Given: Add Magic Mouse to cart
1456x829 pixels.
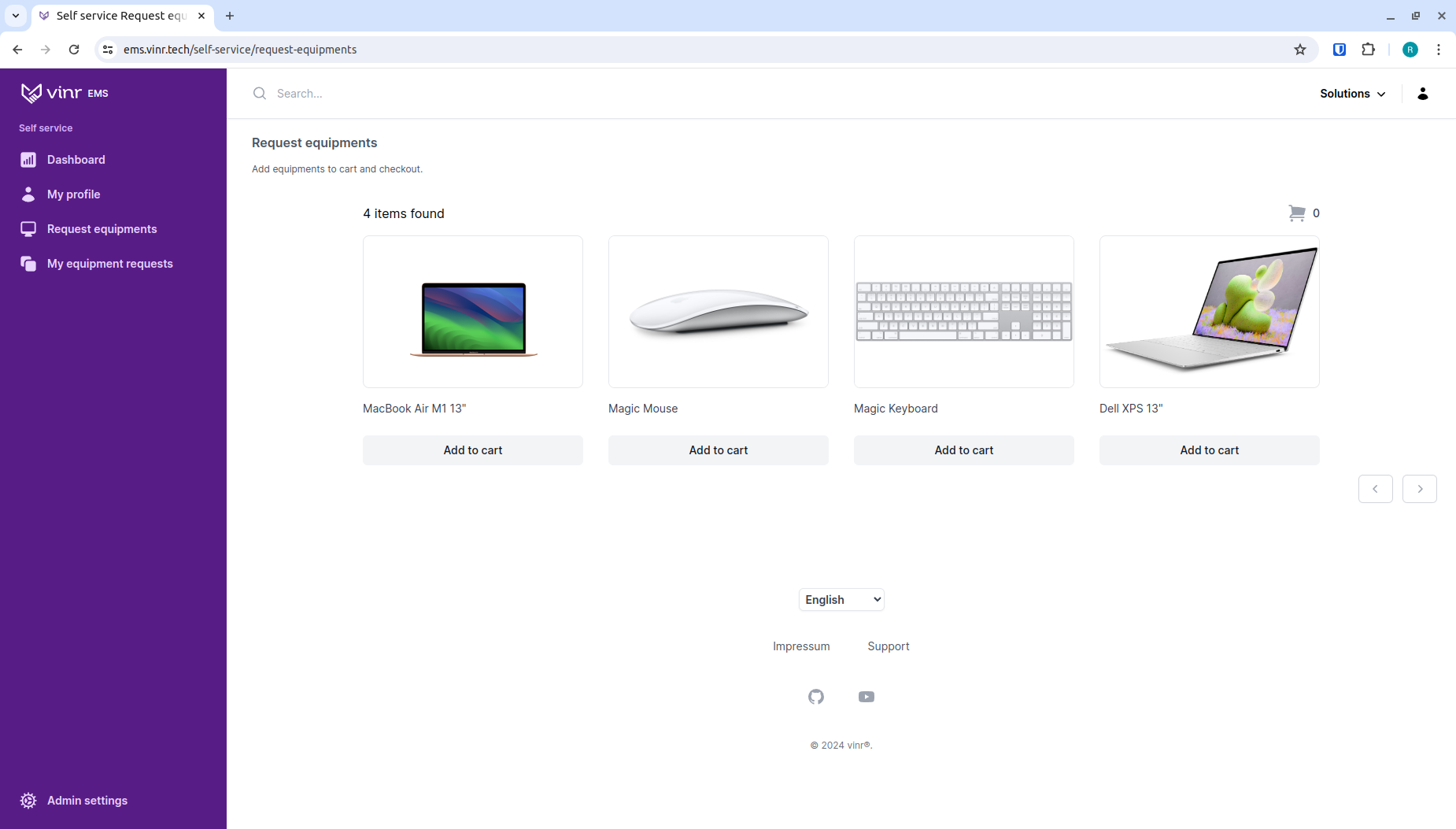Looking at the screenshot, I should (719, 450).
